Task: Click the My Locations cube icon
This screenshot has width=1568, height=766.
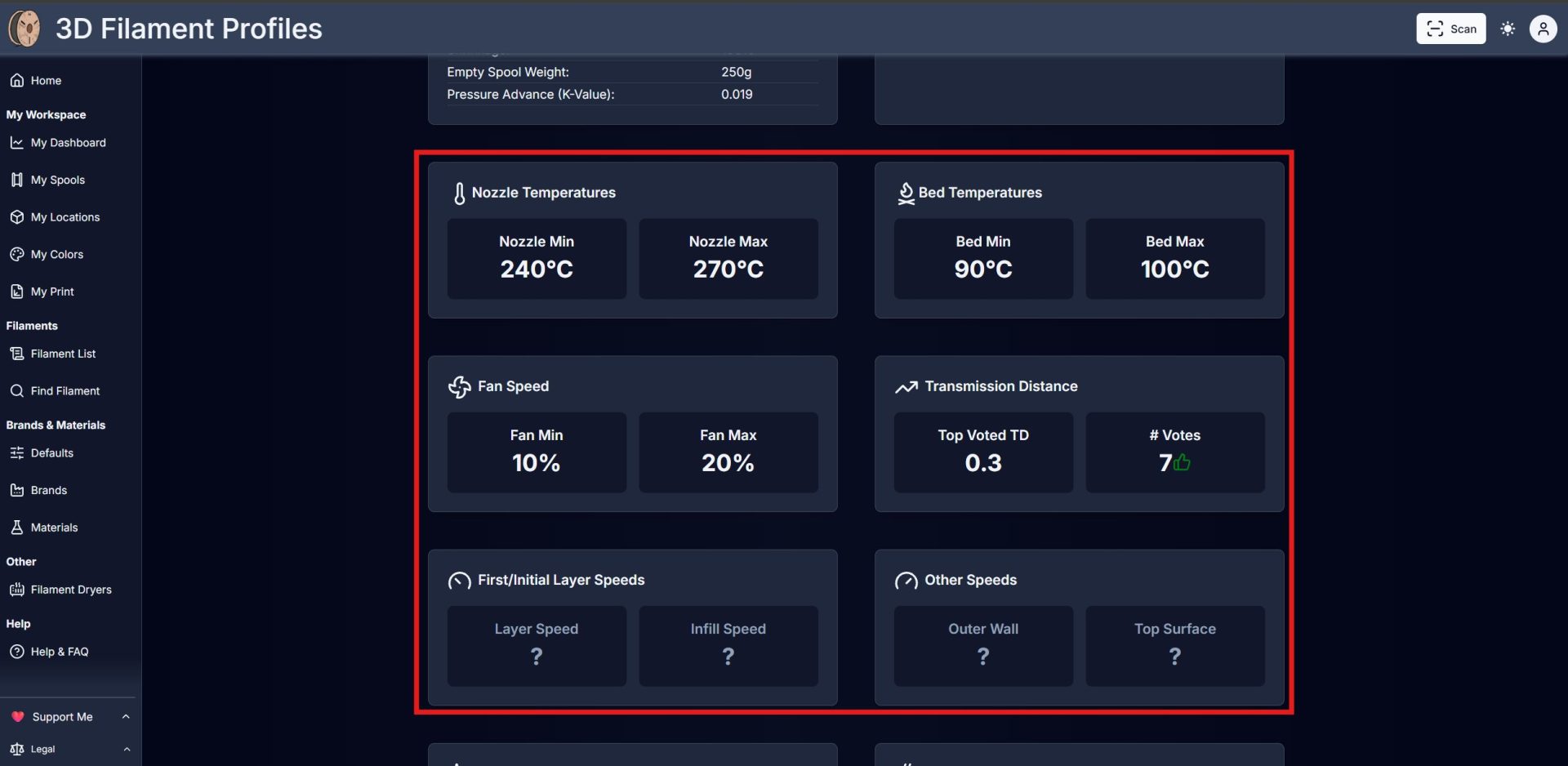Action: pos(16,217)
